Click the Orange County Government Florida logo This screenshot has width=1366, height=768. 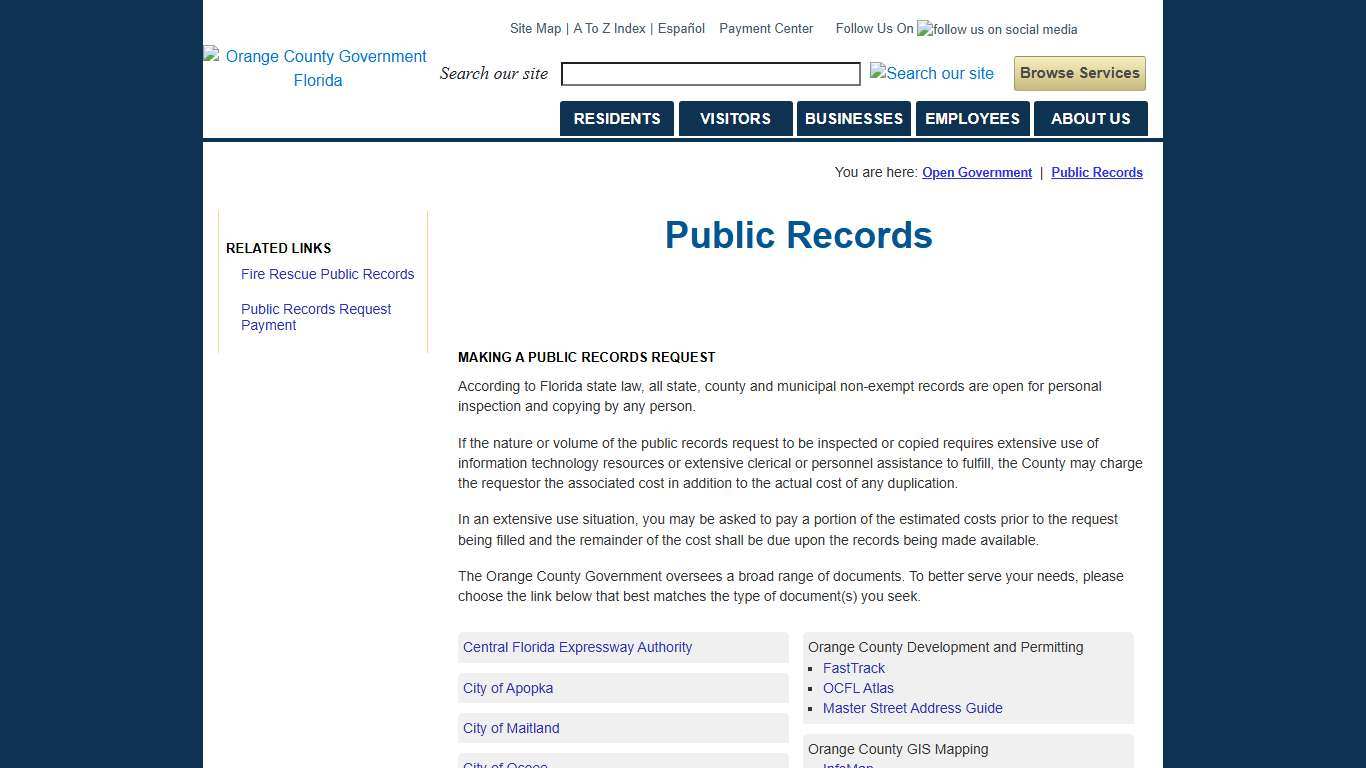coord(315,68)
